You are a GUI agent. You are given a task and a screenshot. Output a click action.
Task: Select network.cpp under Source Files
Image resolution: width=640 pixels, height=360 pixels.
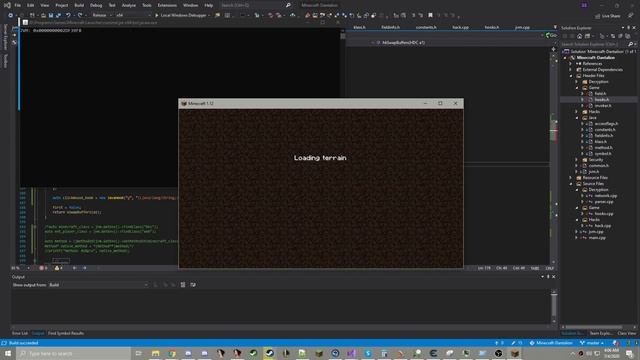pyautogui.click(x=606, y=196)
